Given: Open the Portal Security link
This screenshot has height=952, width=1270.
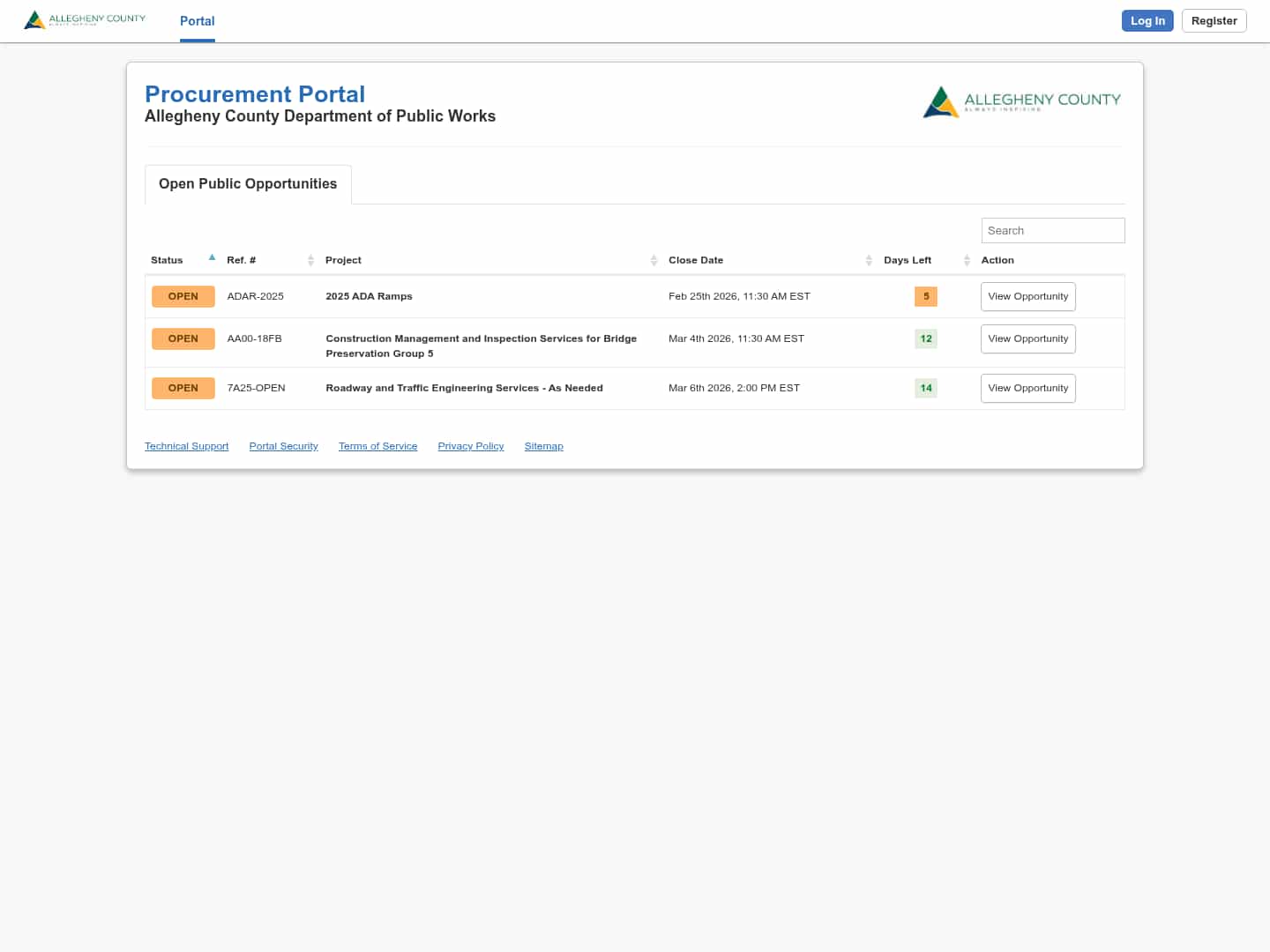Looking at the screenshot, I should click(283, 447).
